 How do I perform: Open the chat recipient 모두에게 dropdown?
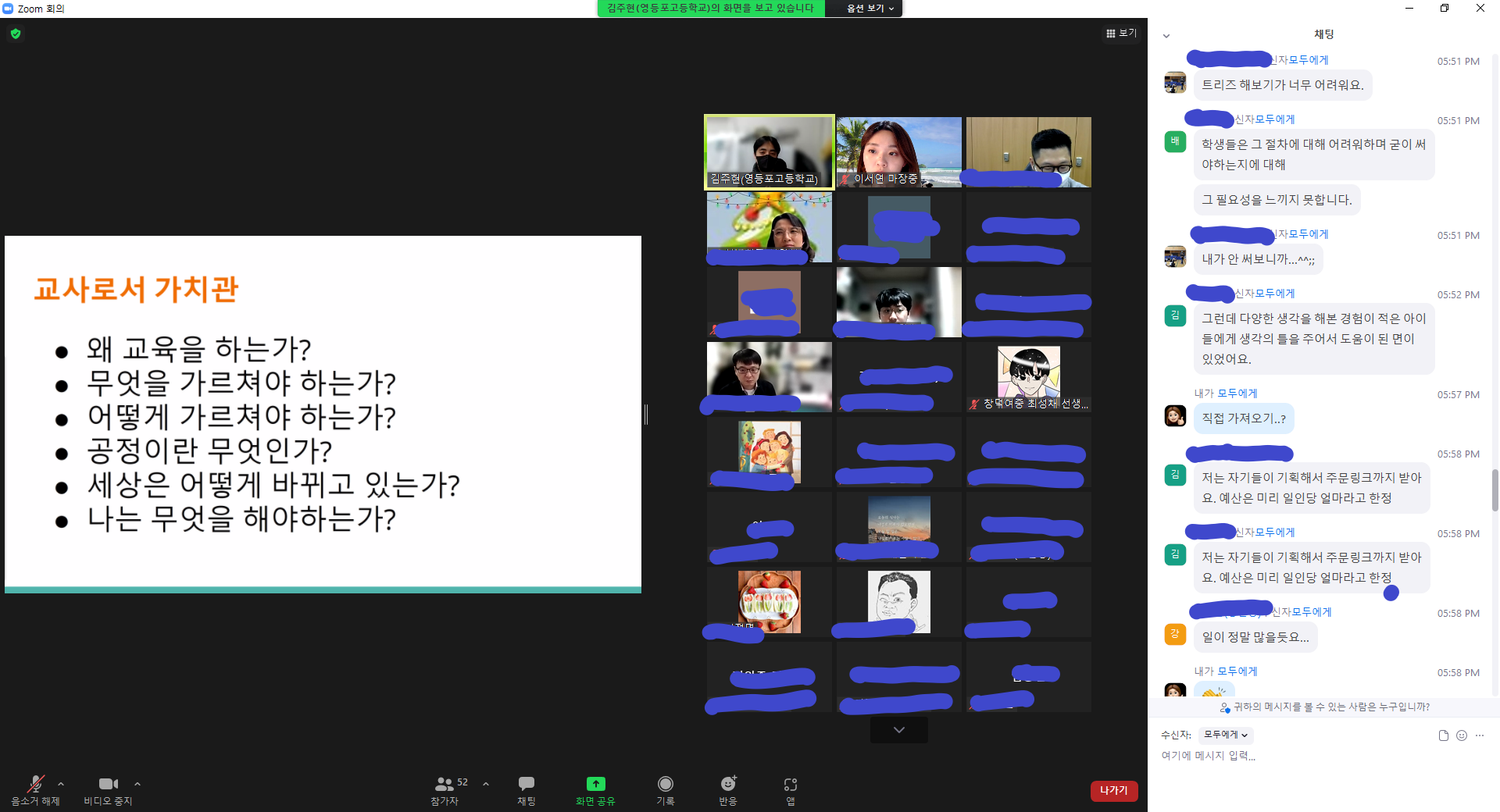pos(1225,735)
